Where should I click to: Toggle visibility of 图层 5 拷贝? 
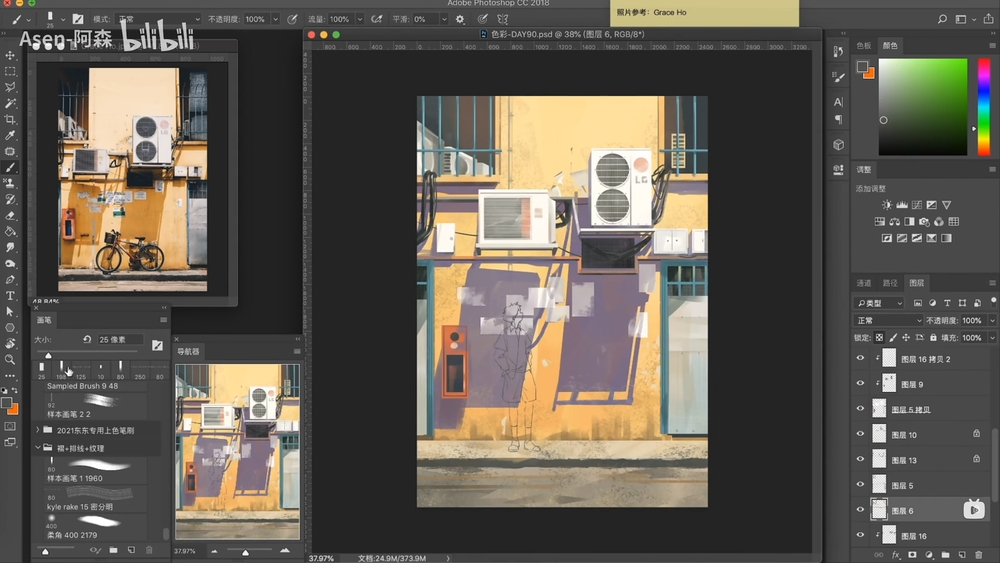860,409
